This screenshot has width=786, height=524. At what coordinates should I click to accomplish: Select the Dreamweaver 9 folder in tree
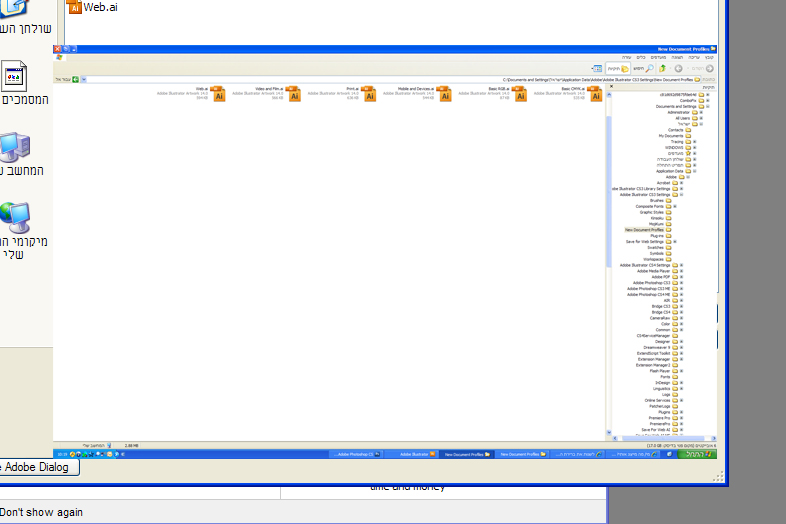661,347
